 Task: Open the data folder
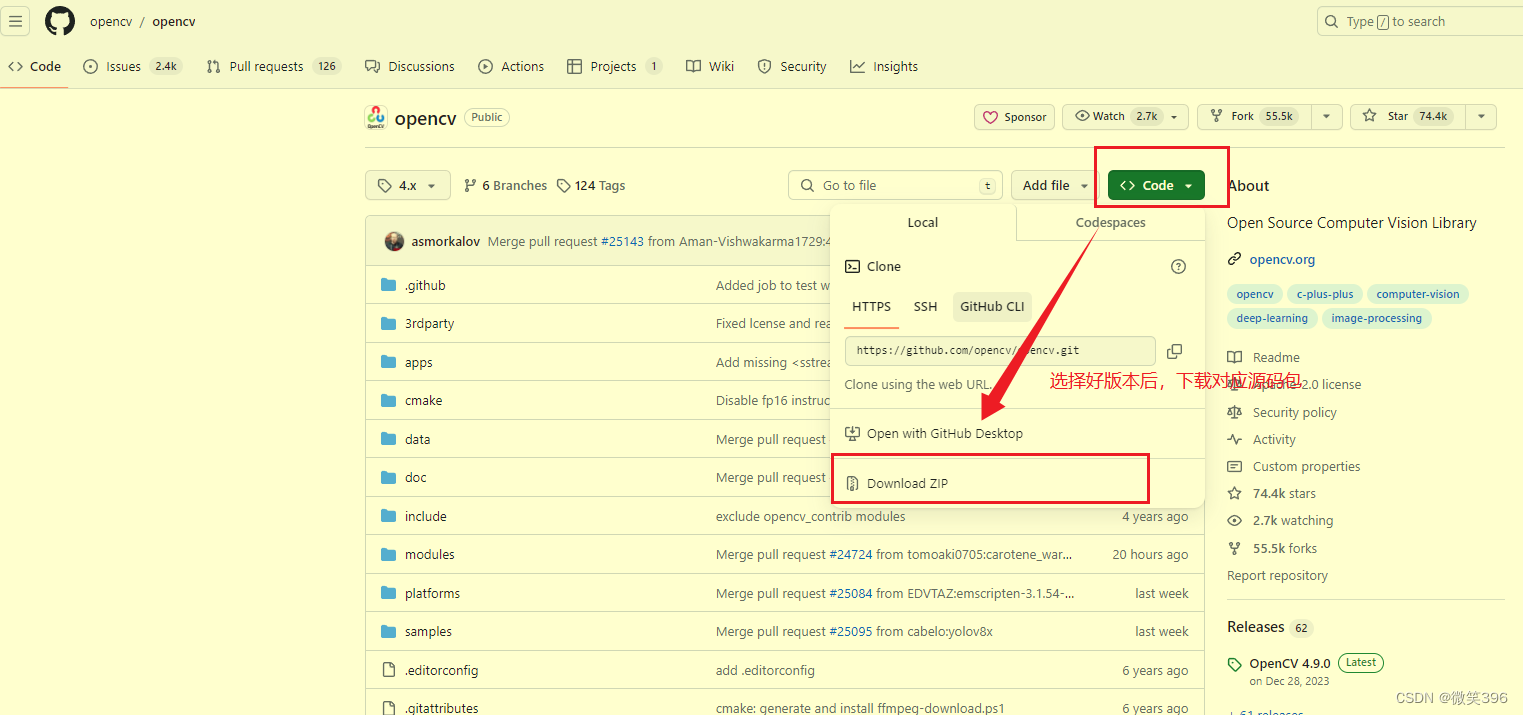click(417, 440)
